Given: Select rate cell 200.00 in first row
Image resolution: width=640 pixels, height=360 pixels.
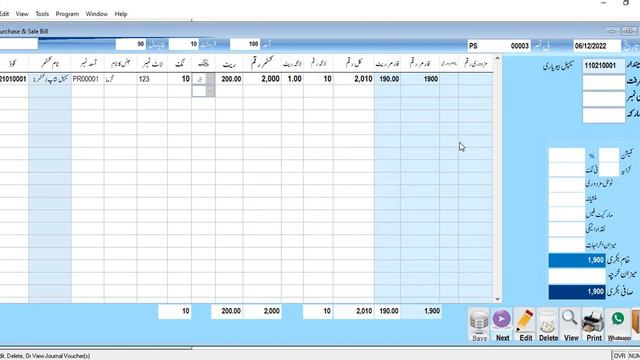Looking at the screenshot, I should (x=229, y=79).
